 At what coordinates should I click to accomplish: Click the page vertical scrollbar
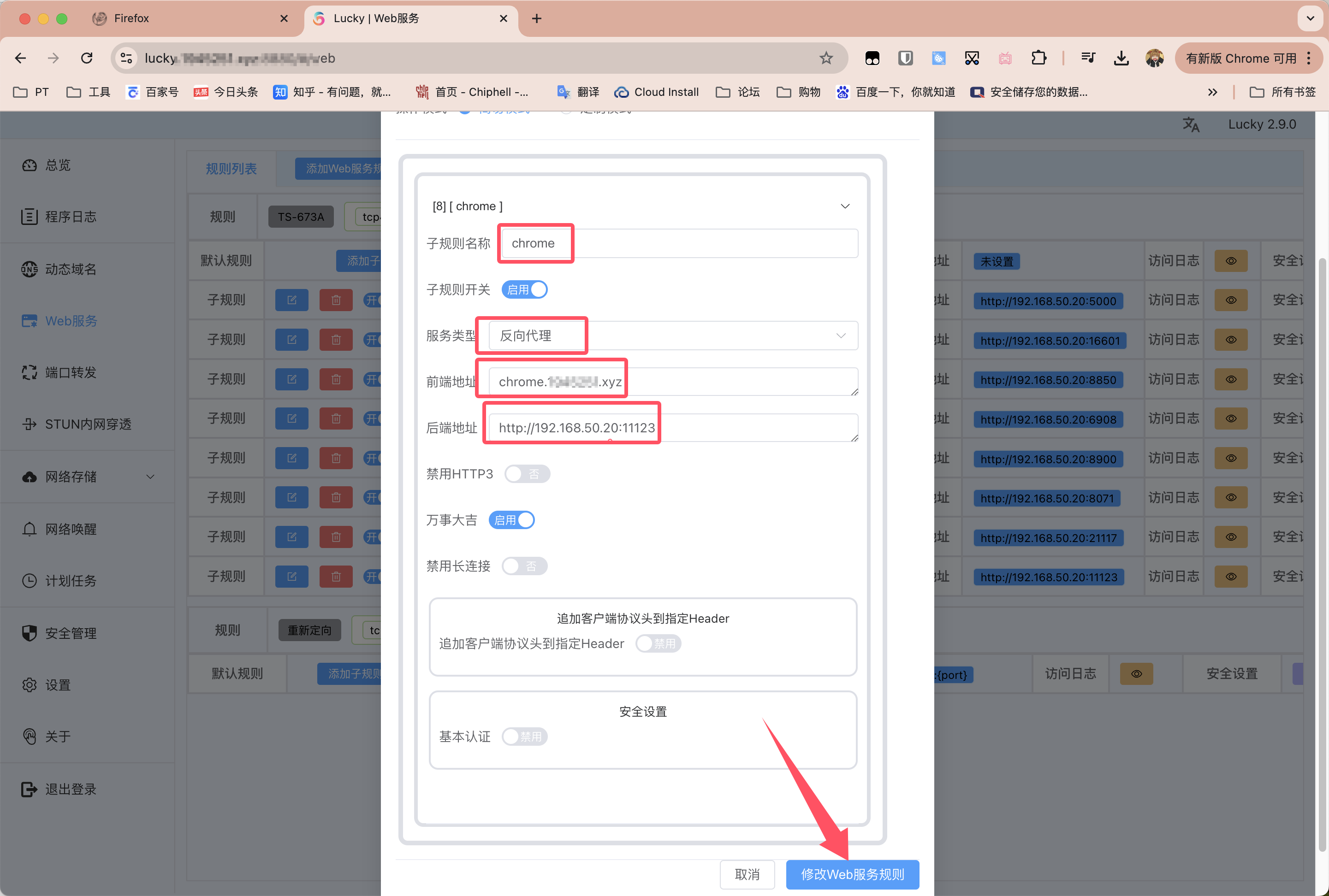coord(1322,554)
